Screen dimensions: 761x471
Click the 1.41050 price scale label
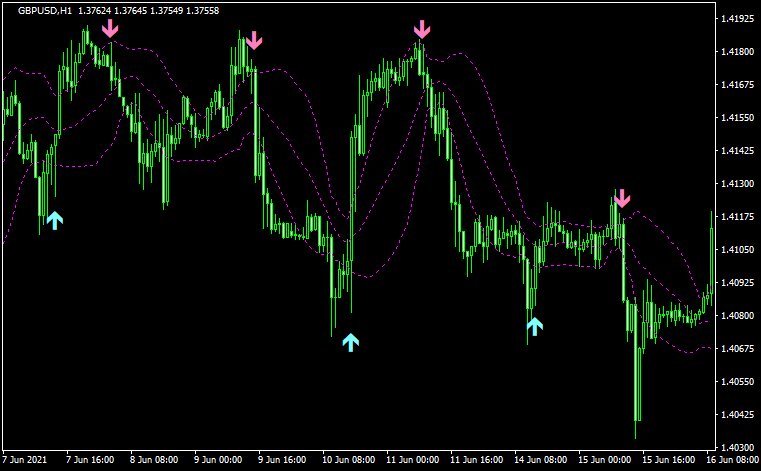736,250
